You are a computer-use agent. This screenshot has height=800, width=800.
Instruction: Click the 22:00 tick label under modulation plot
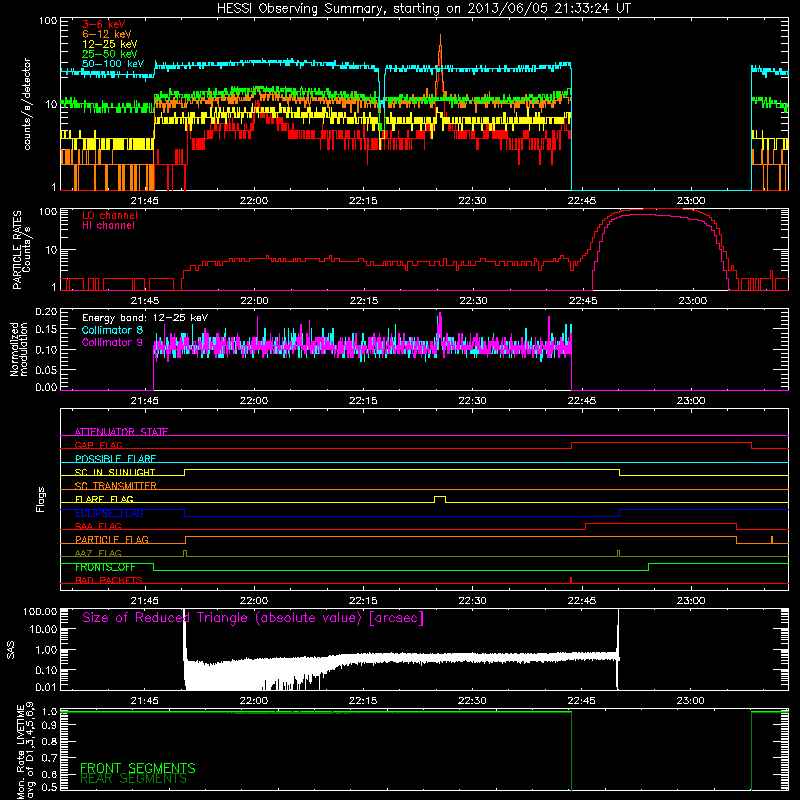254,401
